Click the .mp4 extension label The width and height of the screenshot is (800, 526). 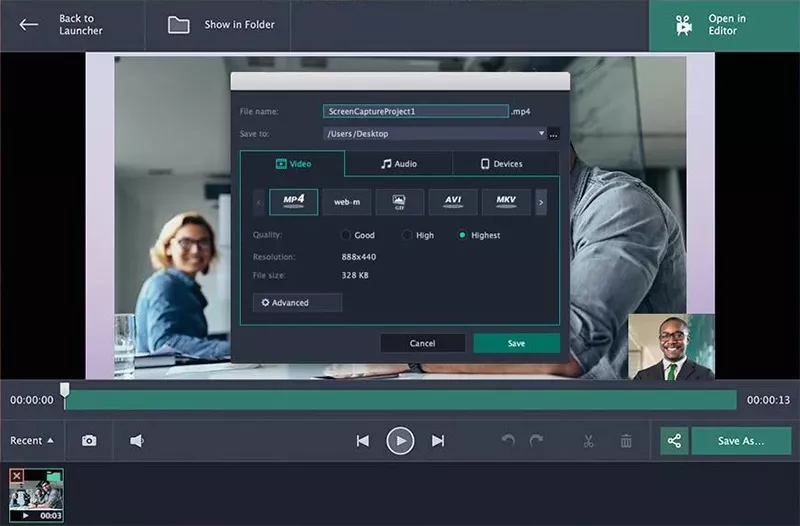(520, 112)
